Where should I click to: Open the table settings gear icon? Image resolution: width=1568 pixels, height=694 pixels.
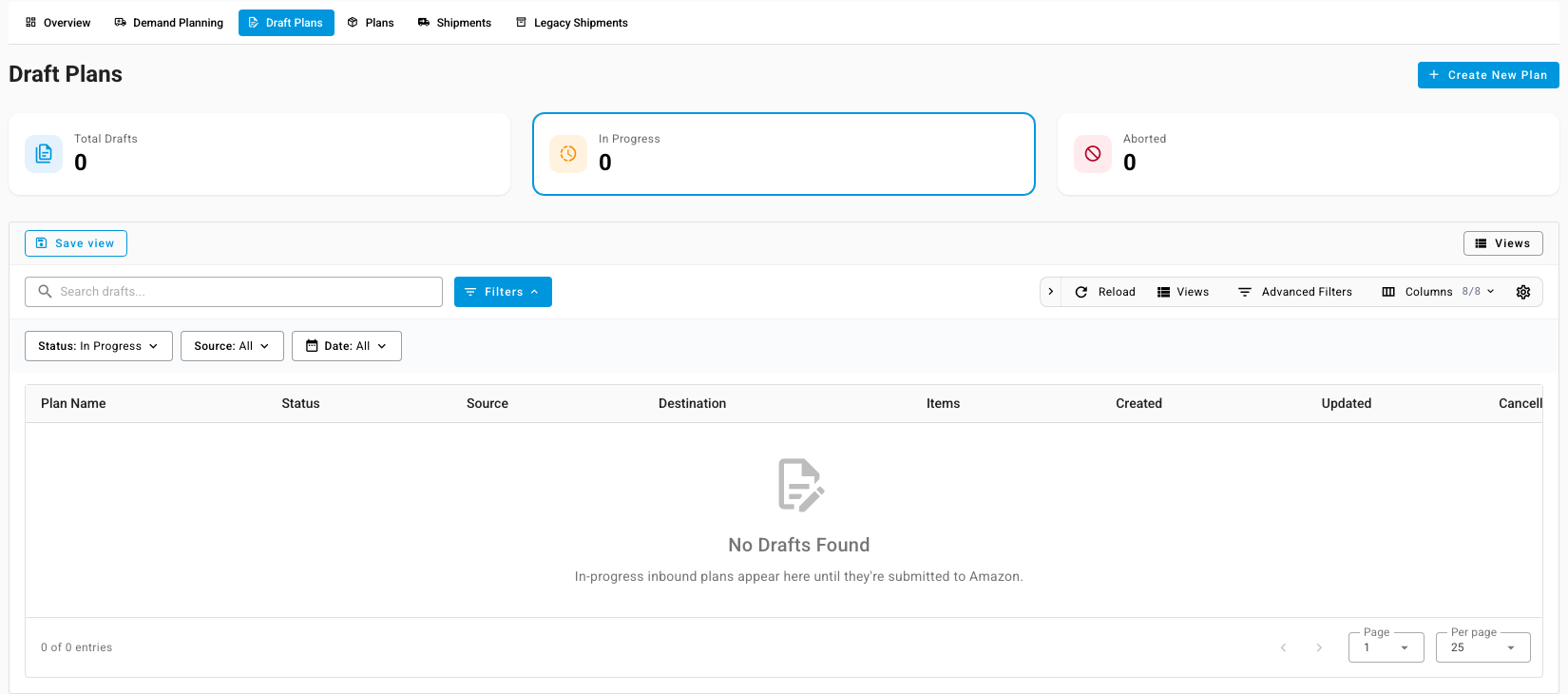(1523, 292)
